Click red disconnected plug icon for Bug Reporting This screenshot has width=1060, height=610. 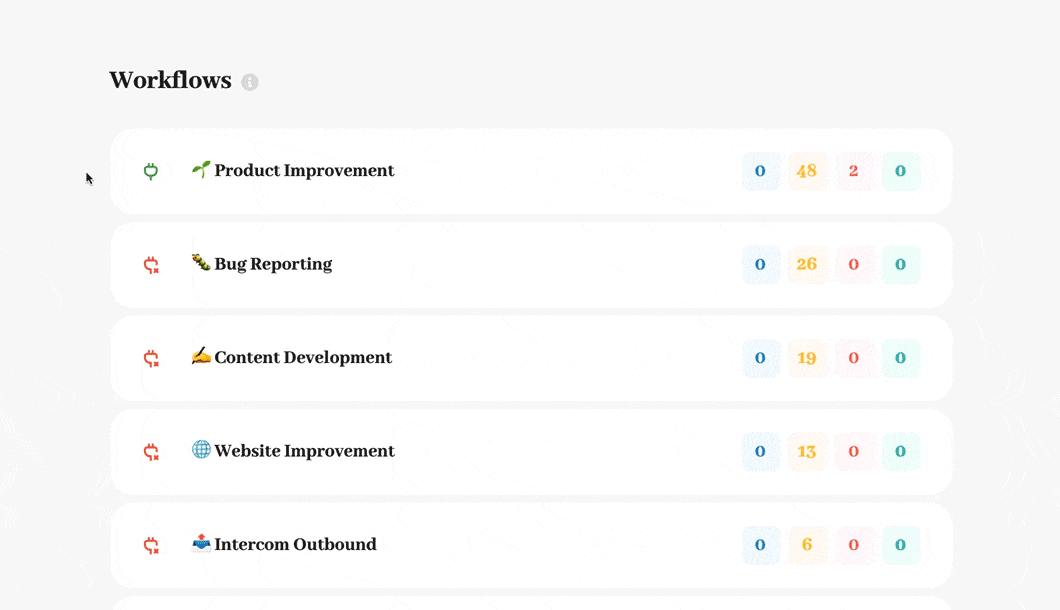[151, 265]
